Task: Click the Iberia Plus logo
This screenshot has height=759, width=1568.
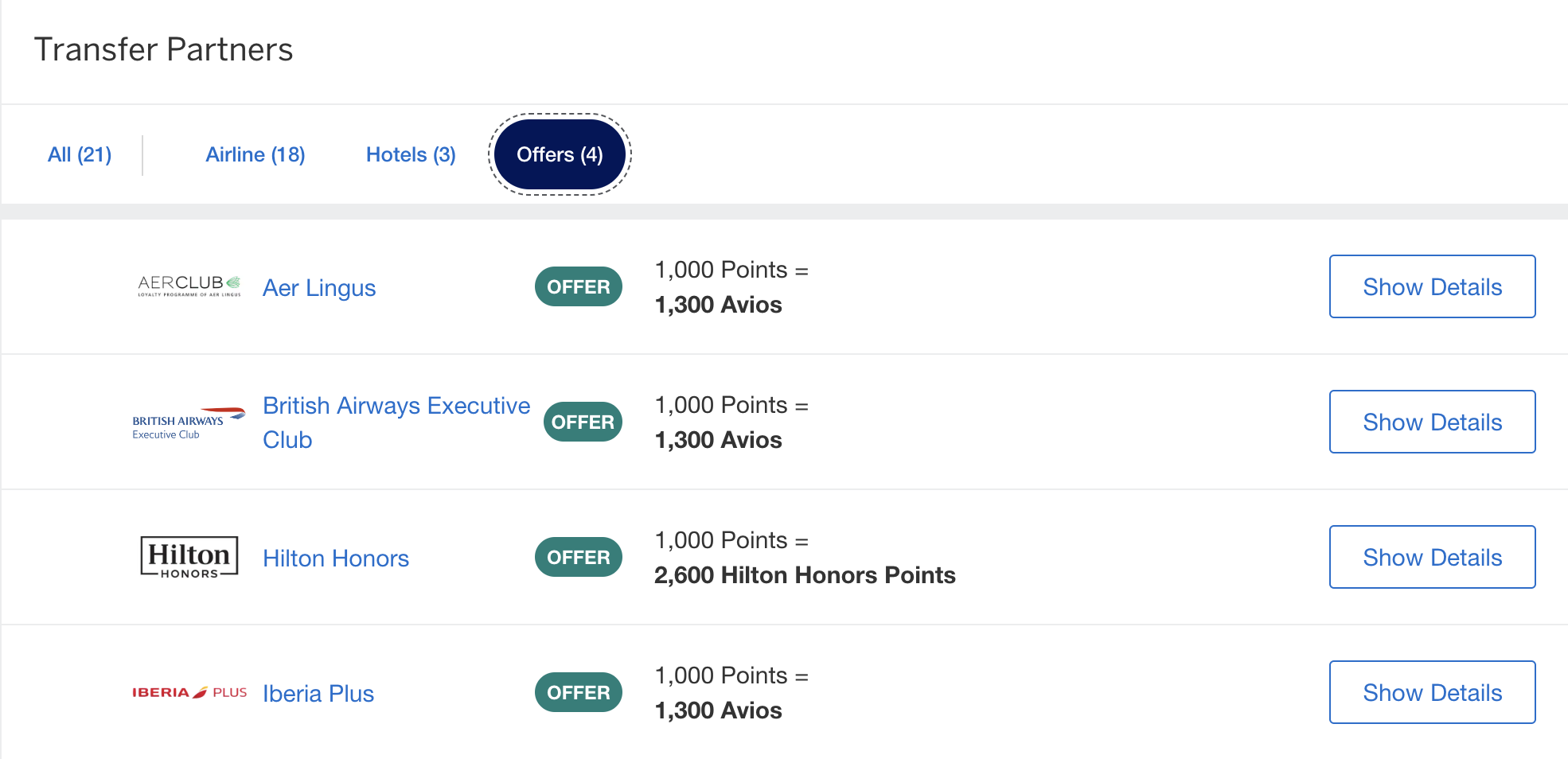Action: [x=189, y=692]
